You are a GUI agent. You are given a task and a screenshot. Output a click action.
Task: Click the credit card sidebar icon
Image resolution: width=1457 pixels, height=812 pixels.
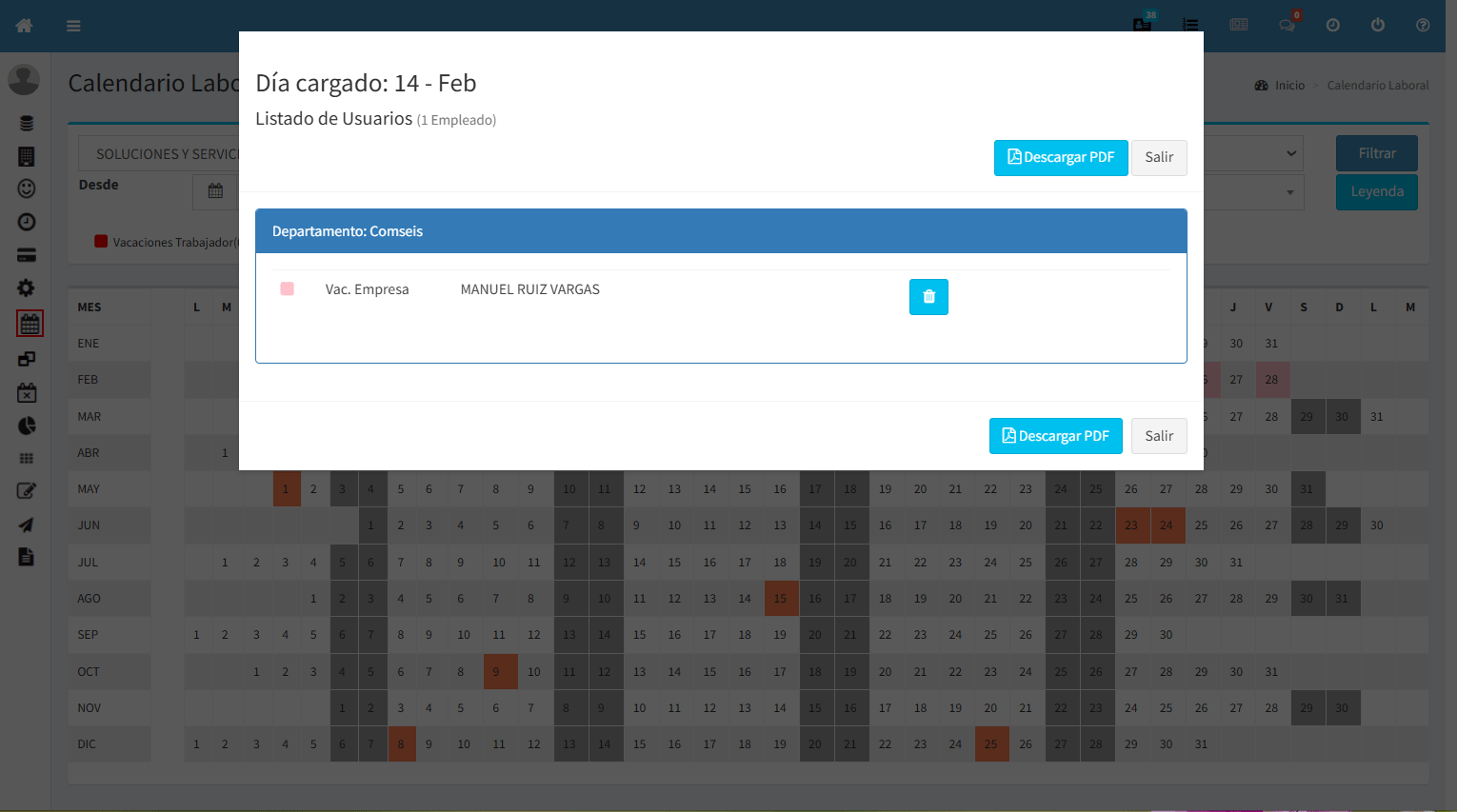pos(27,255)
